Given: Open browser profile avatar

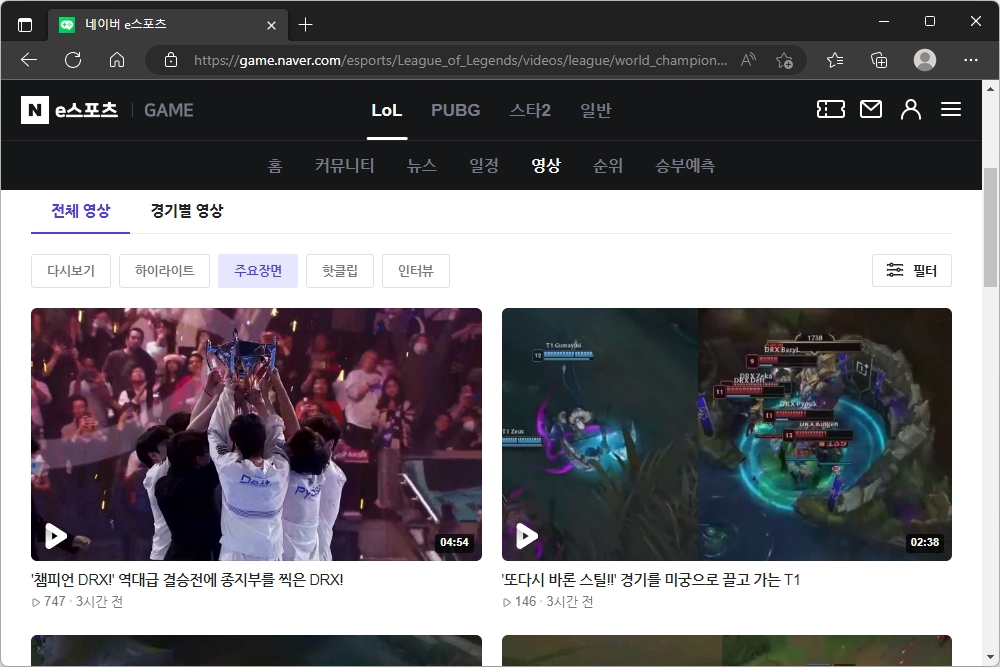Looking at the screenshot, I should point(925,60).
